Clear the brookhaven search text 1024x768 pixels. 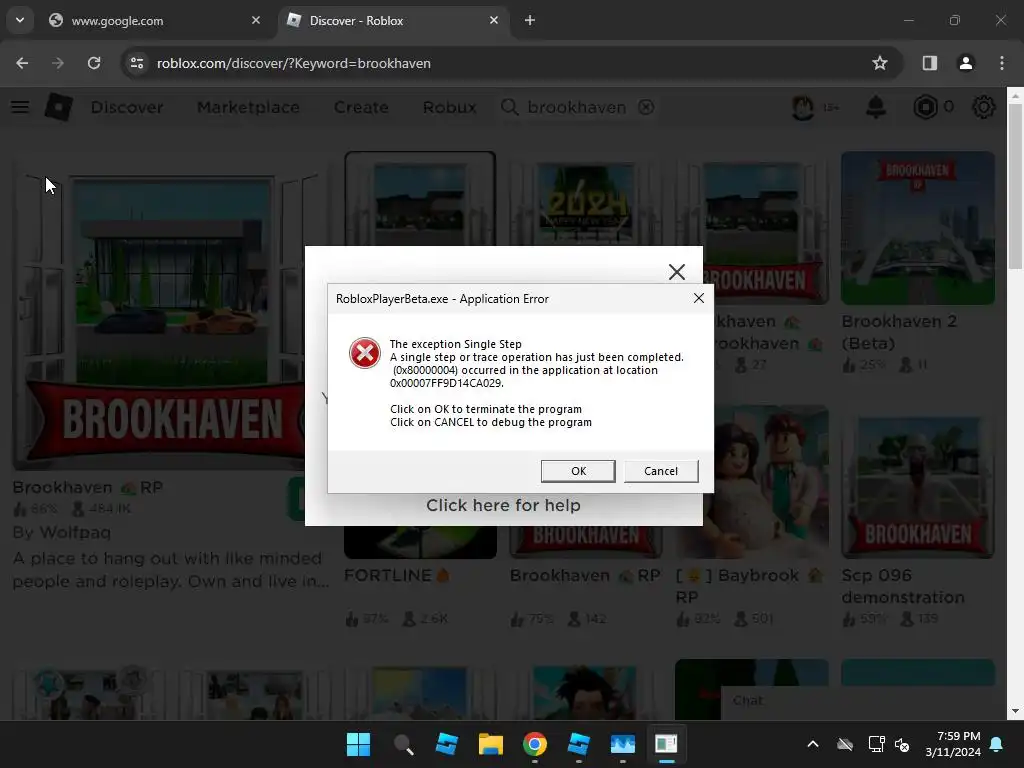pyautogui.click(x=646, y=107)
